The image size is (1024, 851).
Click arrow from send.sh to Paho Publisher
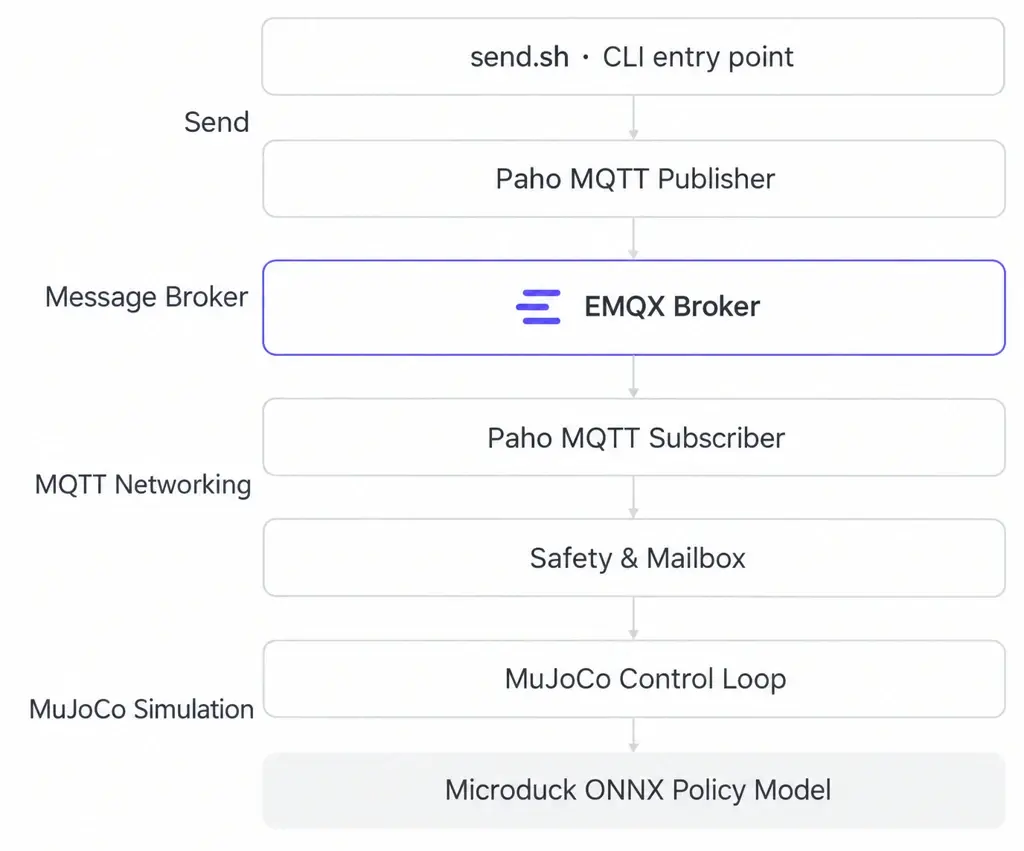point(633,118)
